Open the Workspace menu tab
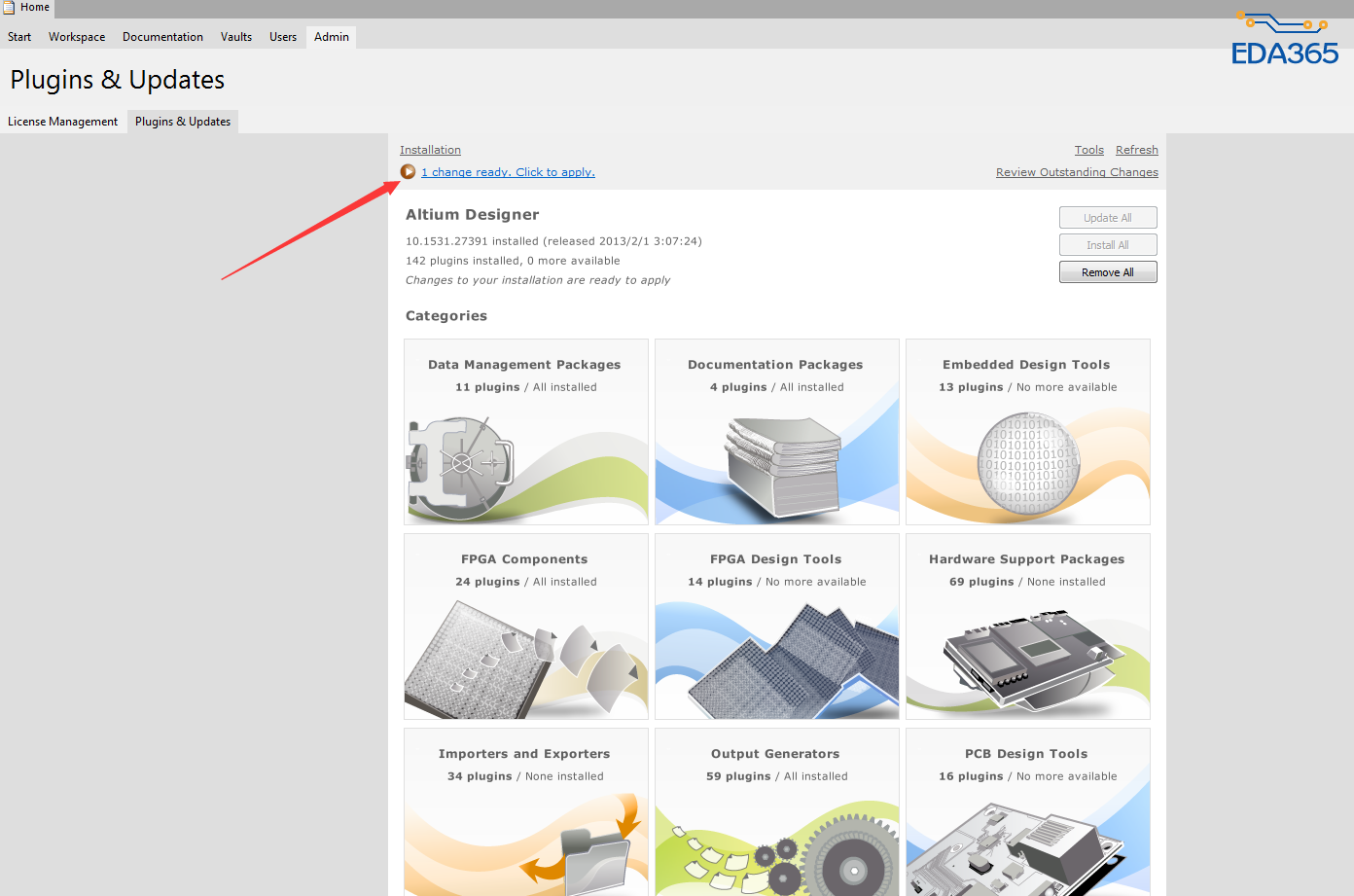Screen dimensions: 1354x896 (77, 37)
